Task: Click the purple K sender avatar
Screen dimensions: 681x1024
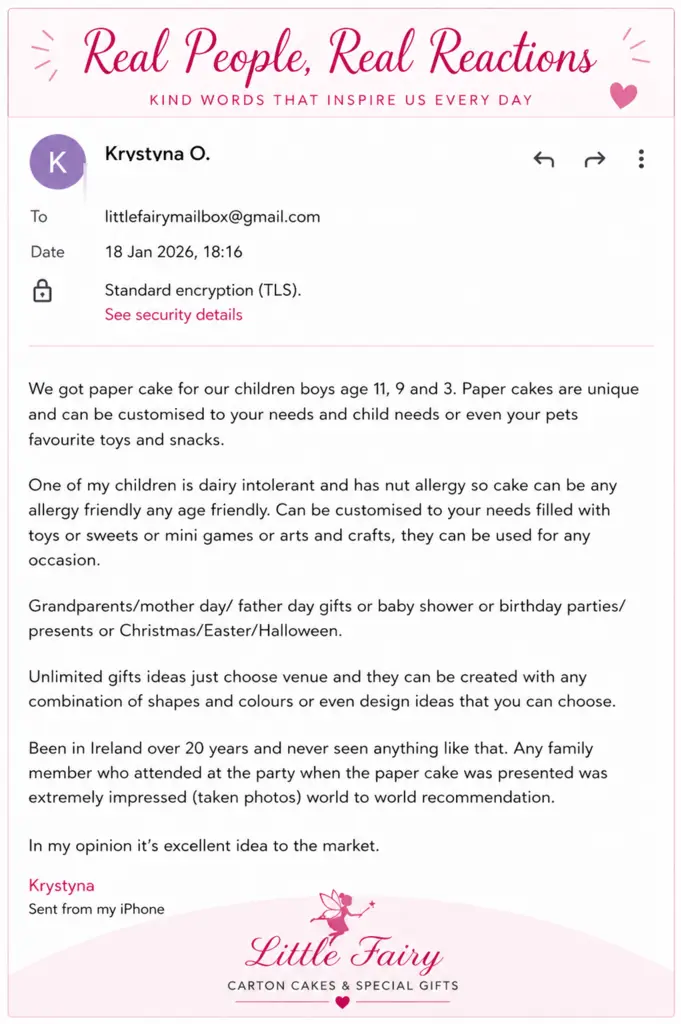Action: click(57, 162)
